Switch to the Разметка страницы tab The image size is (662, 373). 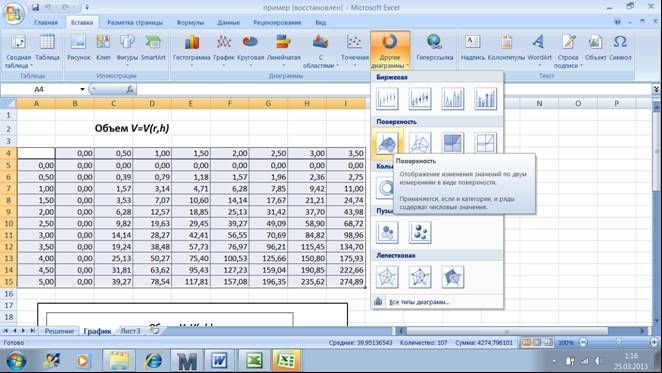135,22
